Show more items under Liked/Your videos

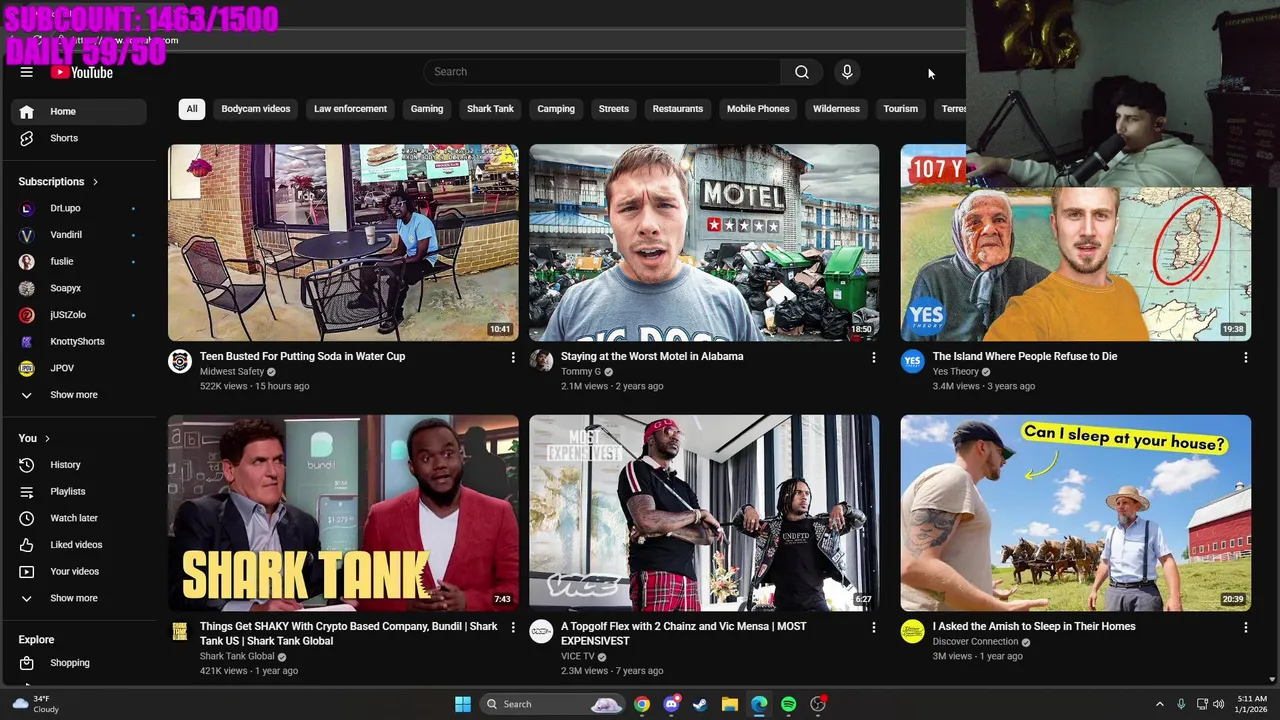coord(79,598)
